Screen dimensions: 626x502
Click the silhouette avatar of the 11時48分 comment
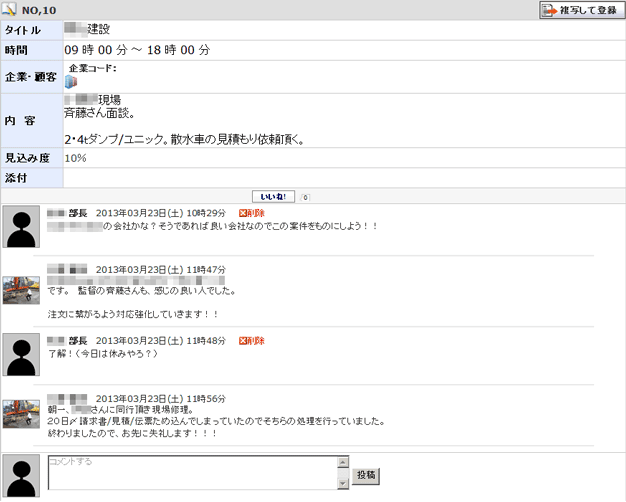(x=21, y=354)
